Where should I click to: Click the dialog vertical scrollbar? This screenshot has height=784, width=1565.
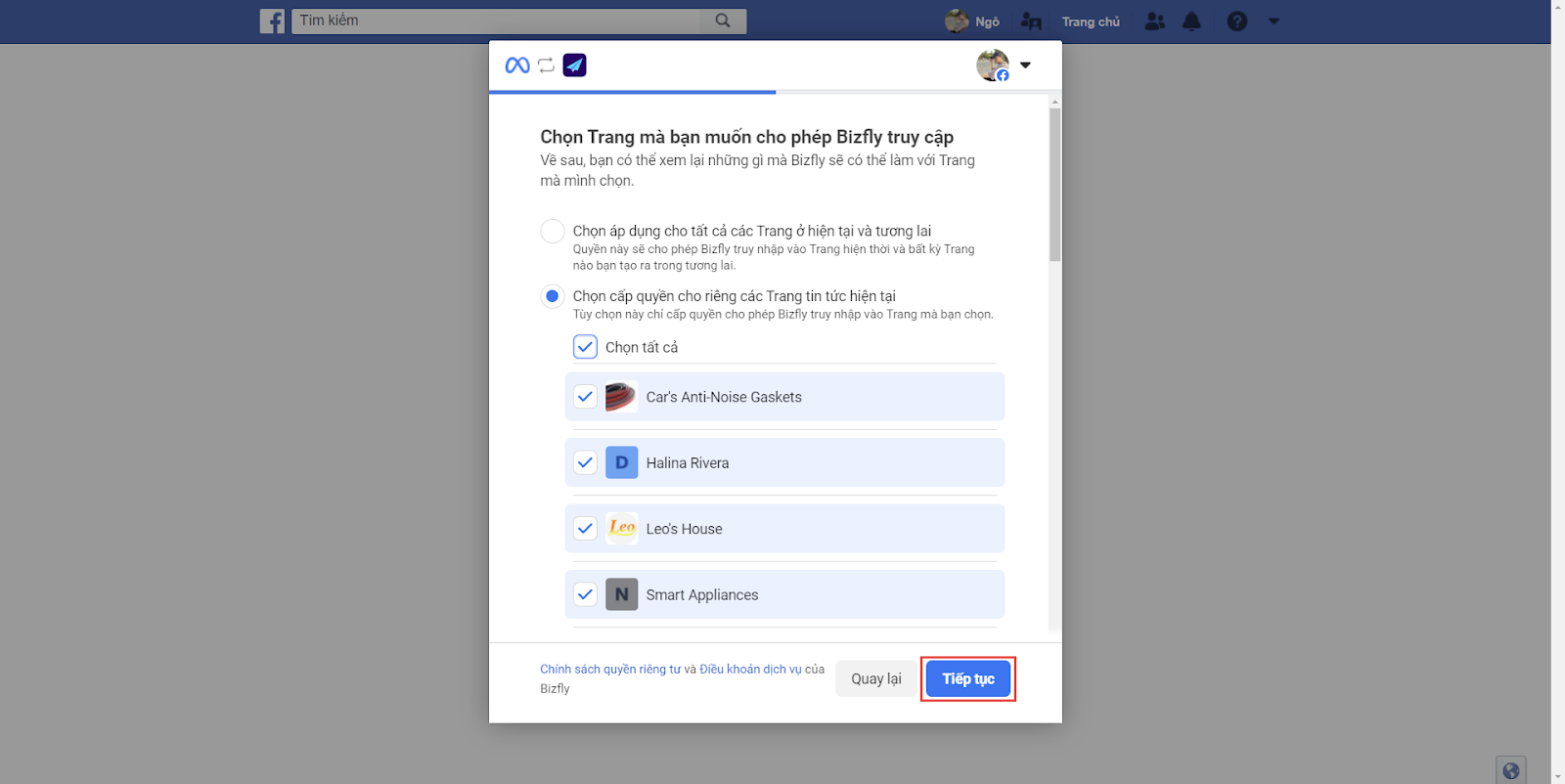1054,185
